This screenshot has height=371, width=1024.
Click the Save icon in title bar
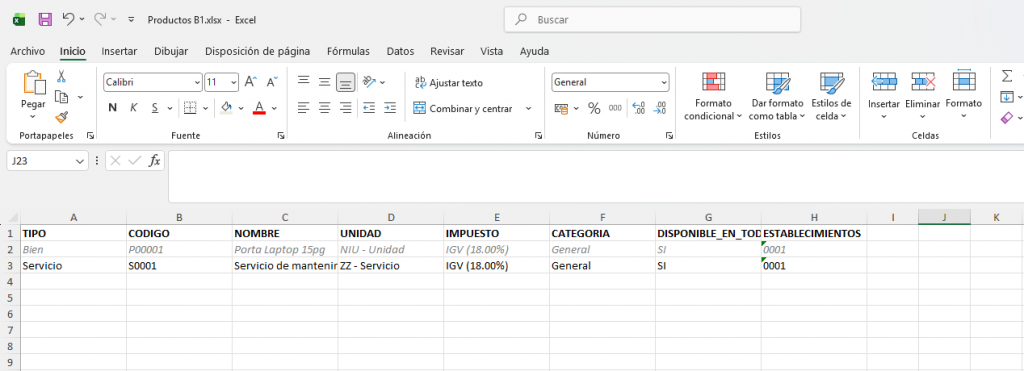45,20
